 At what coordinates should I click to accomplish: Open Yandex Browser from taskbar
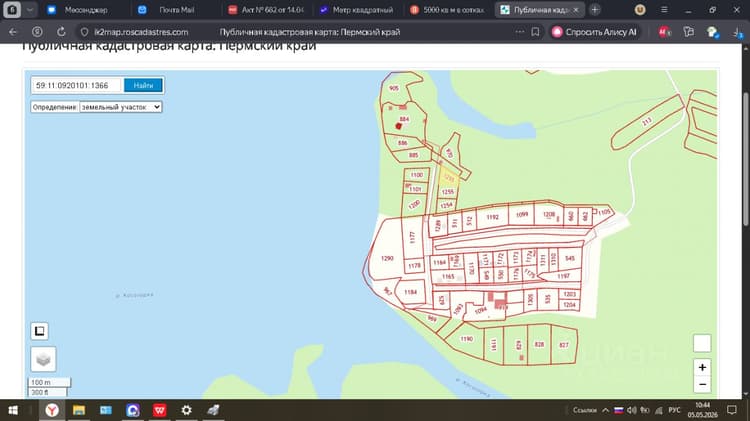coord(52,410)
